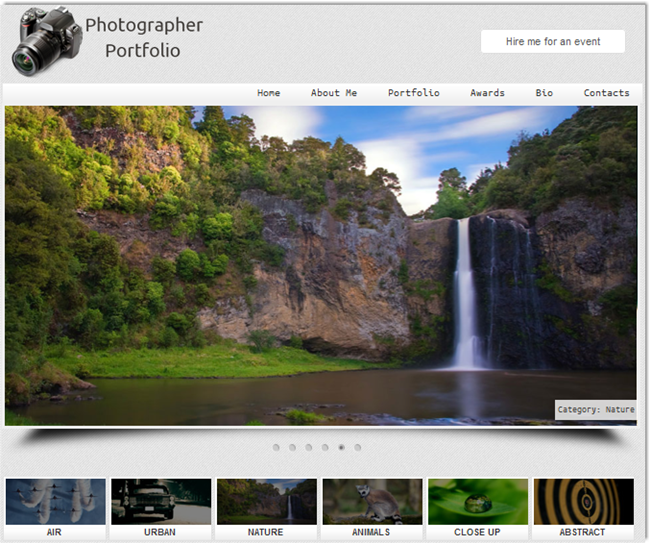The height and width of the screenshot is (543, 650).
Task: Open the About Me page
Action: pyautogui.click(x=334, y=93)
